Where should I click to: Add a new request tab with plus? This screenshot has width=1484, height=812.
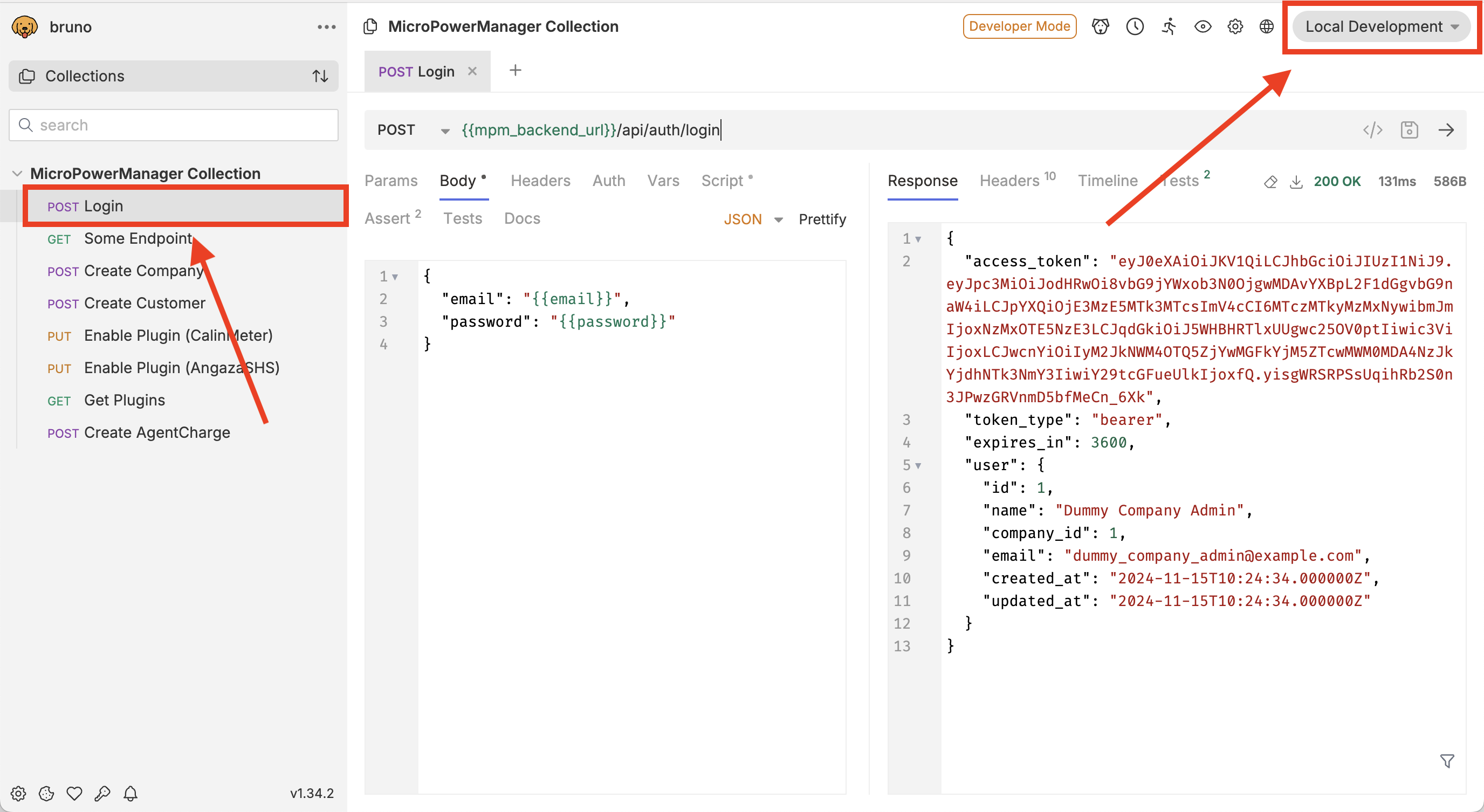click(515, 70)
